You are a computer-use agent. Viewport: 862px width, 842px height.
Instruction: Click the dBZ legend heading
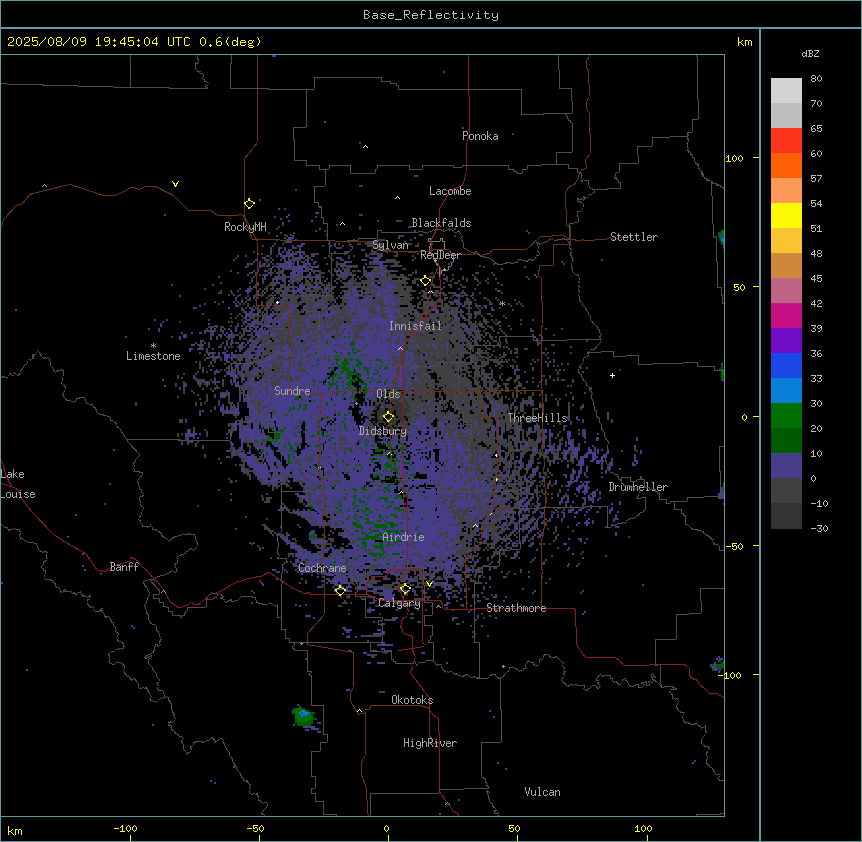tap(810, 53)
